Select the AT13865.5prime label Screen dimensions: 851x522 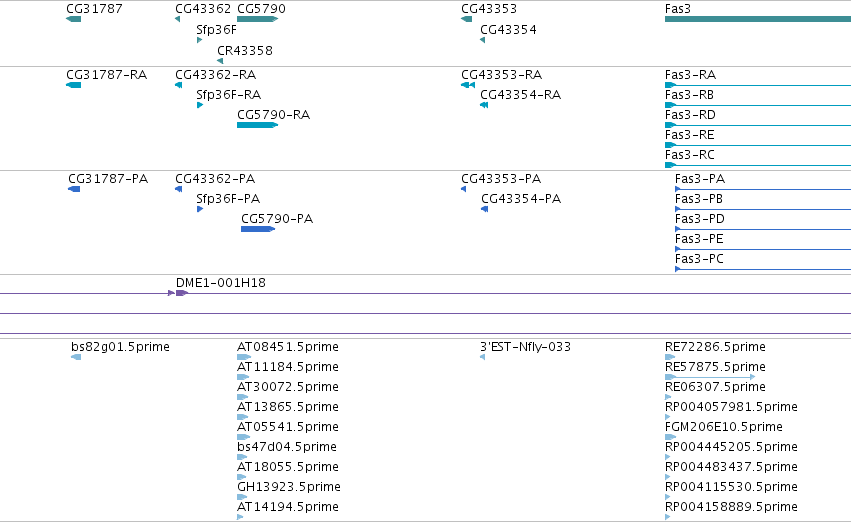click(288, 408)
